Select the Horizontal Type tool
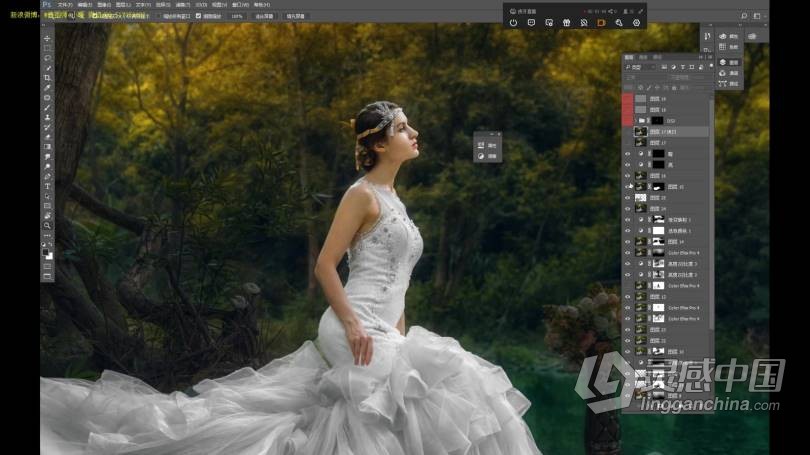Viewport: 810px width, 455px height. [x=47, y=186]
